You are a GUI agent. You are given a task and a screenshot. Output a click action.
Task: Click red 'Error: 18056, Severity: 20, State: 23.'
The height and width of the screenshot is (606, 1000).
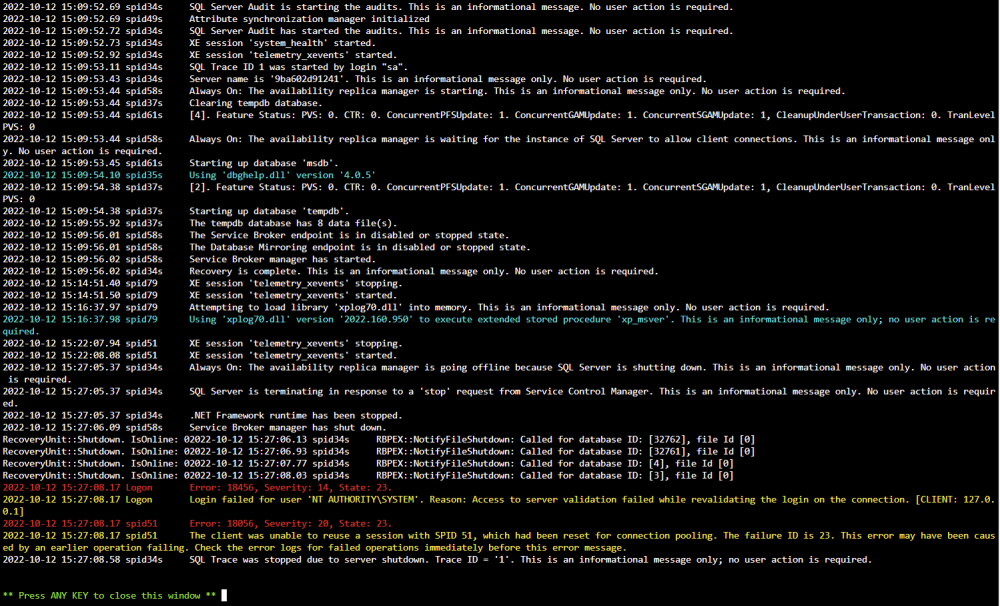point(290,524)
